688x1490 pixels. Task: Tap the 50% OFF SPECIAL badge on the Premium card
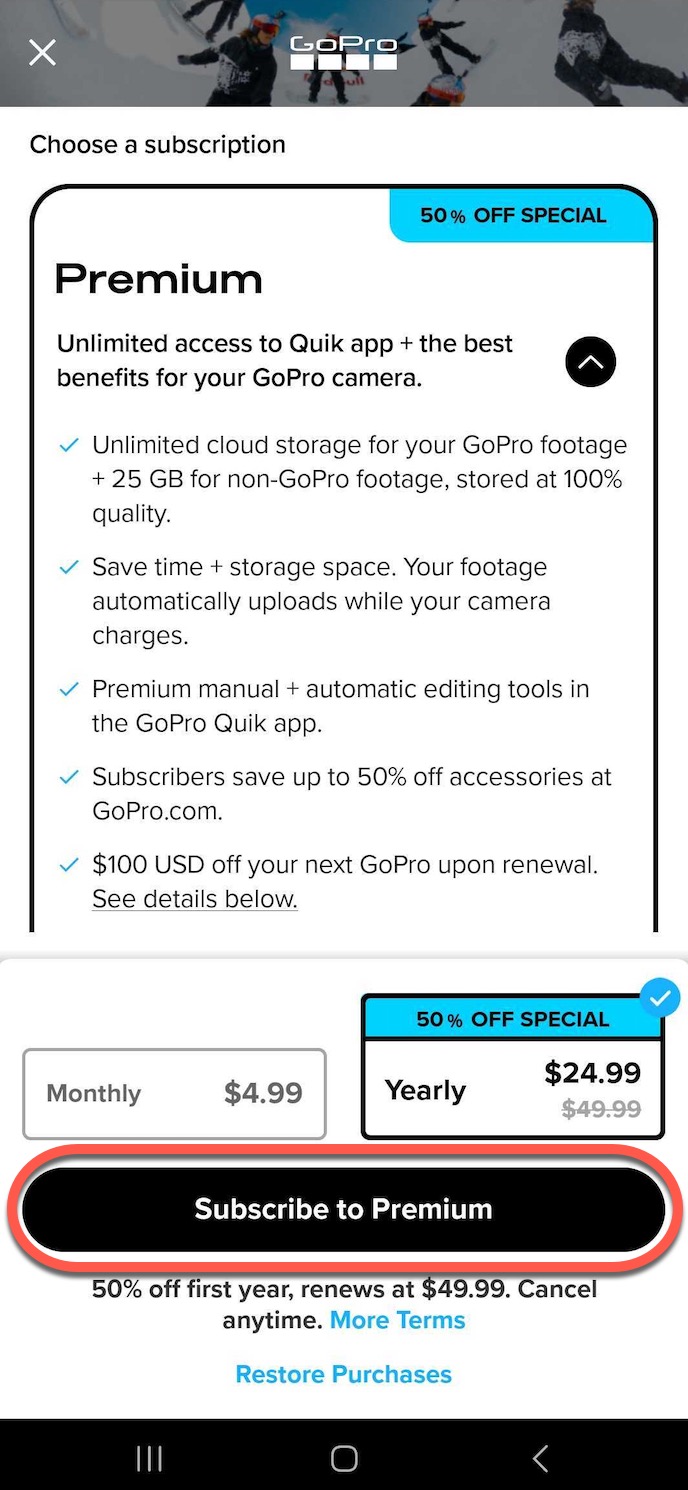coord(513,215)
